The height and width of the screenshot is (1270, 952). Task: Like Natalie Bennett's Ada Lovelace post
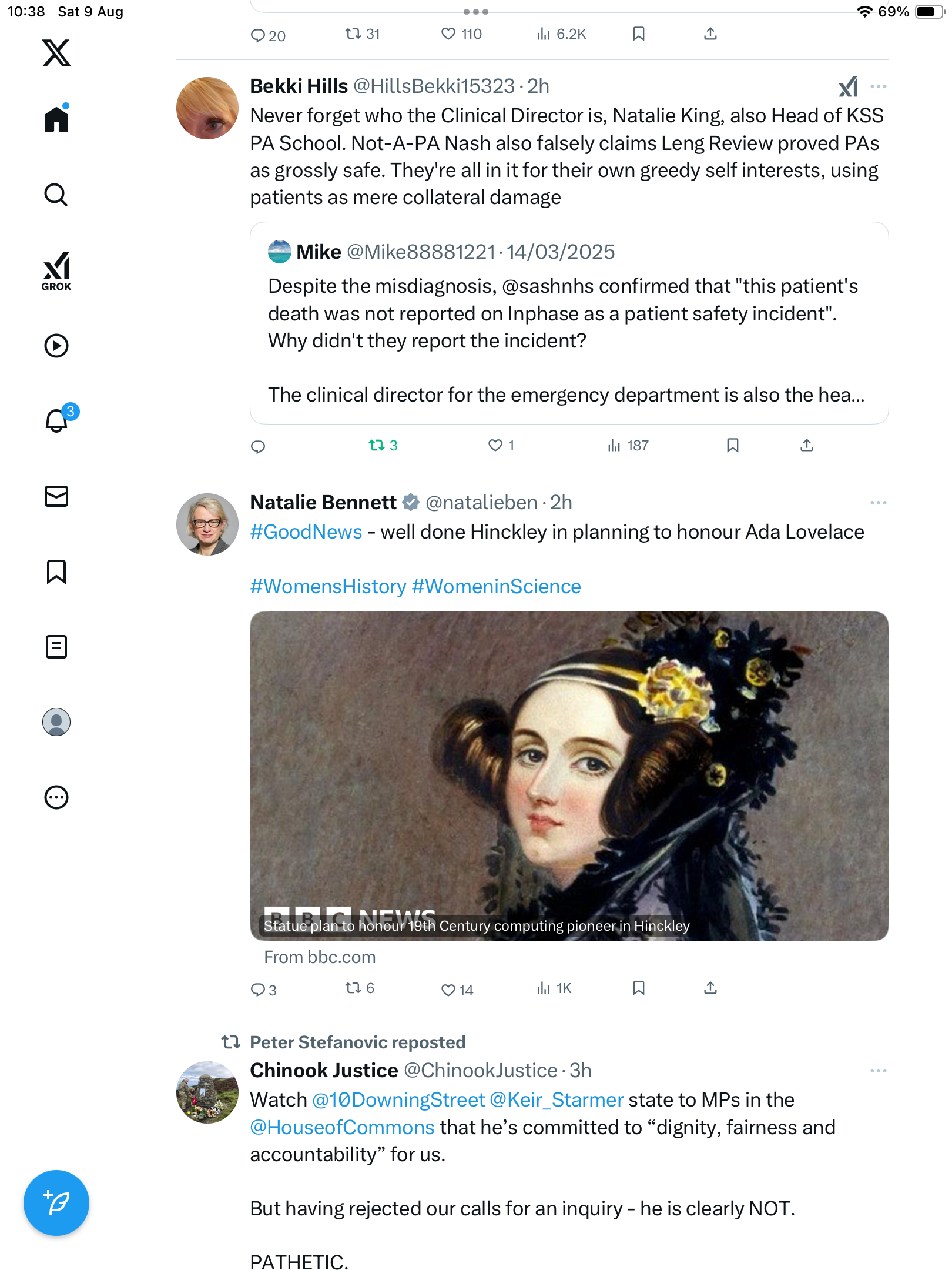[x=448, y=990]
